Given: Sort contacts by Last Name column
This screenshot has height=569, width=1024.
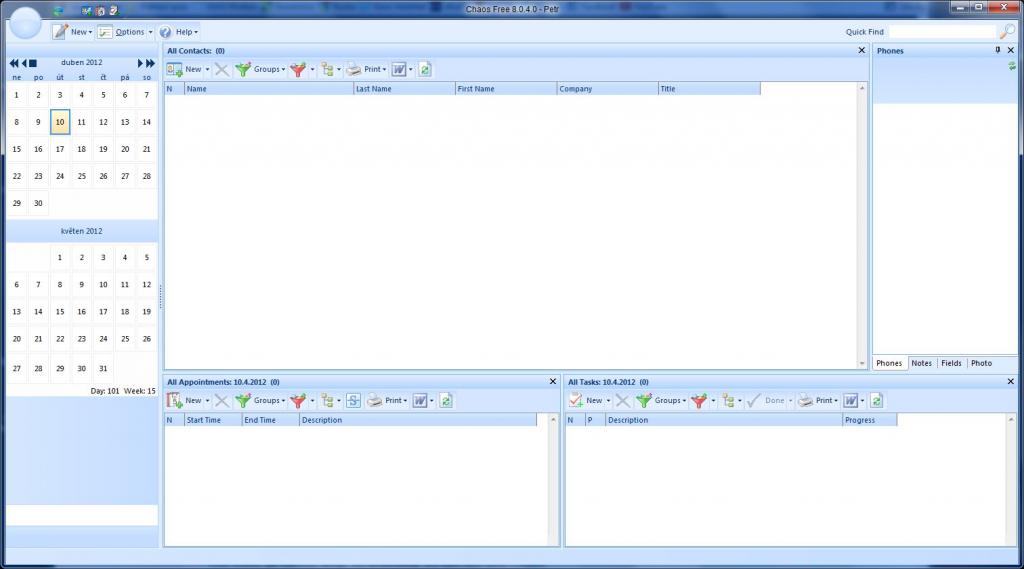Looking at the screenshot, I should coord(404,89).
